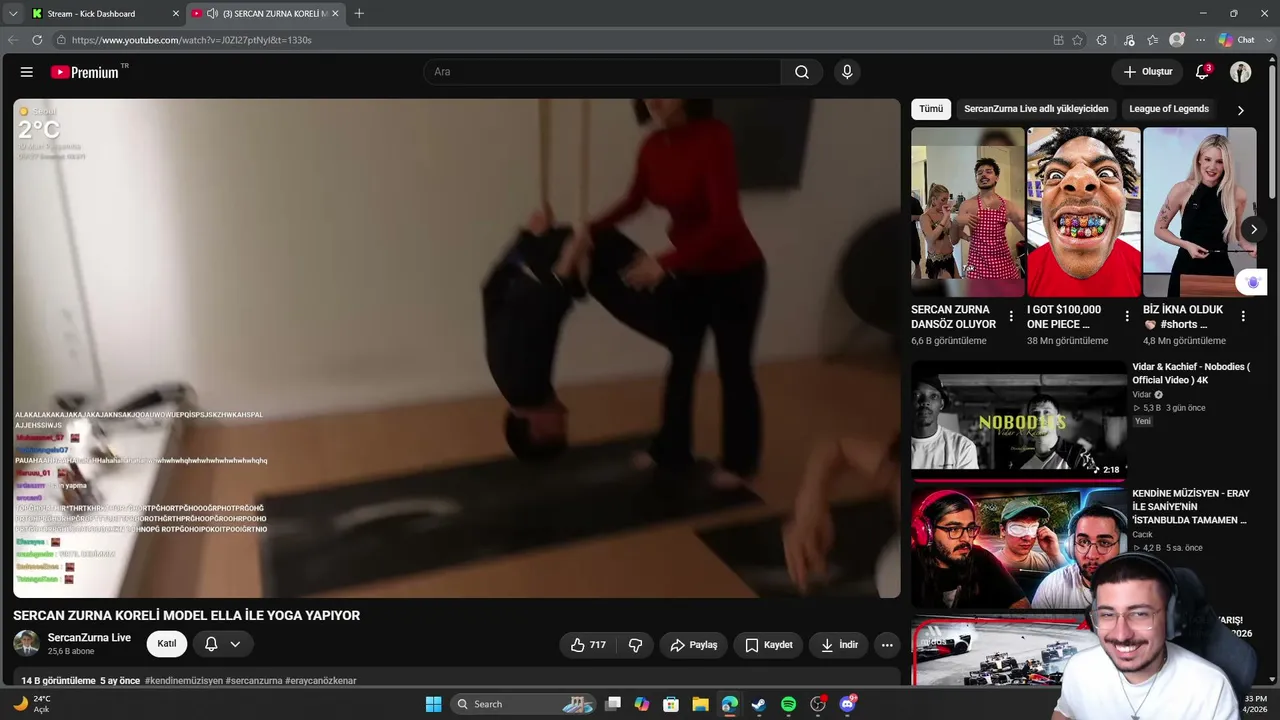Open the Copilot Chat button

[1236, 40]
